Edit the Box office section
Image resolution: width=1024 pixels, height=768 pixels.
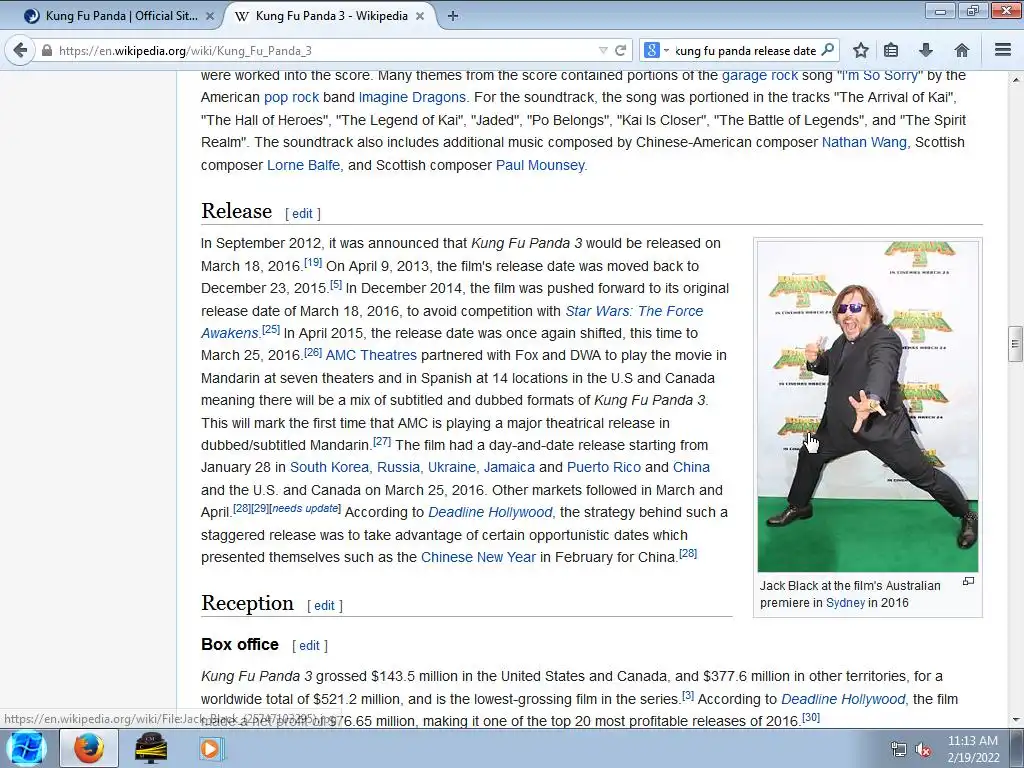point(310,646)
